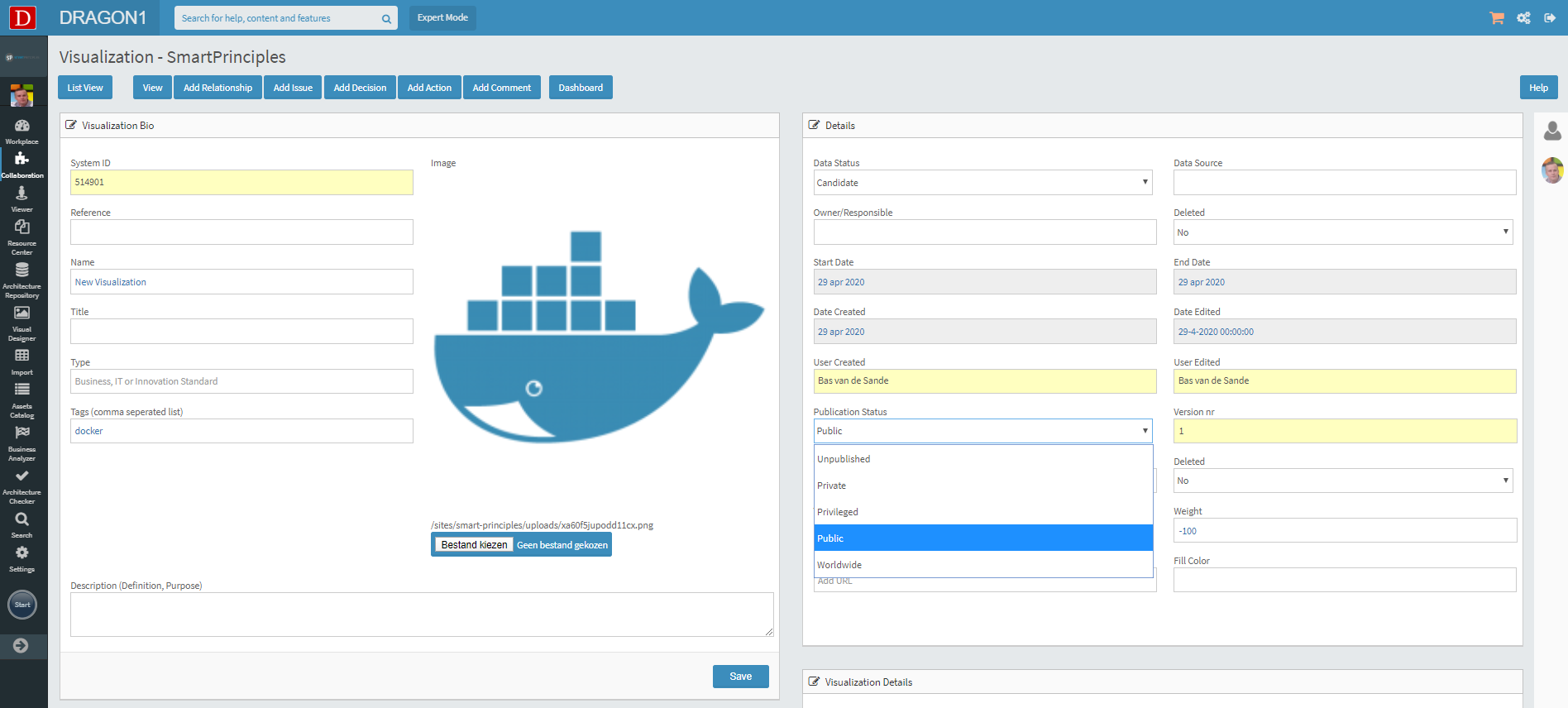Click the shopping cart icon
The height and width of the screenshot is (708, 1568).
[1496, 18]
